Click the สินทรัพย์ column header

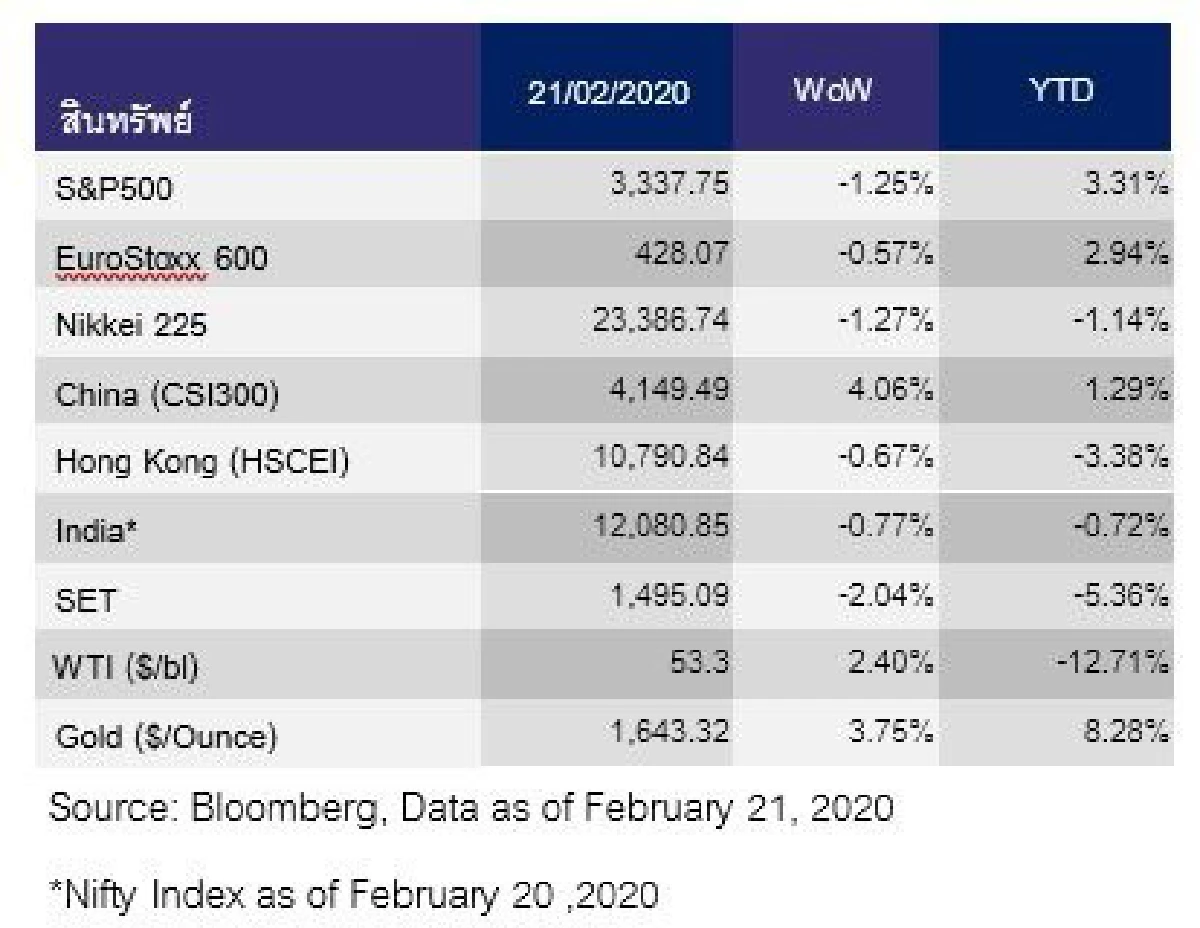click(x=127, y=123)
